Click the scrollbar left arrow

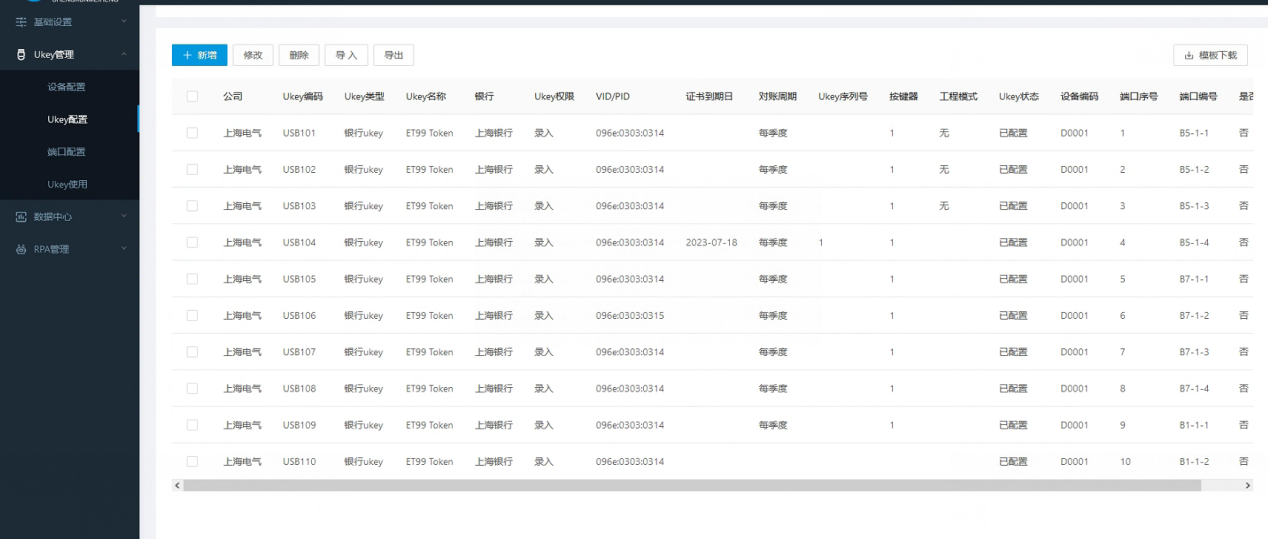177,485
